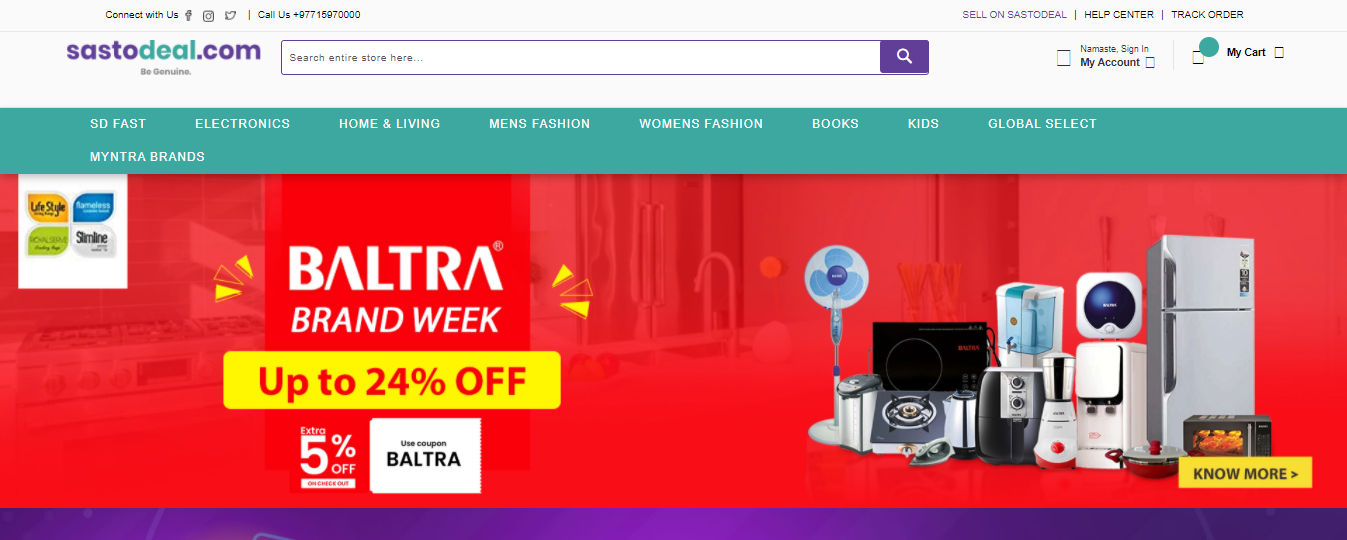The width and height of the screenshot is (1347, 540).
Task: Click the Baltra sub-brands logo thumbnail
Action: [73, 231]
